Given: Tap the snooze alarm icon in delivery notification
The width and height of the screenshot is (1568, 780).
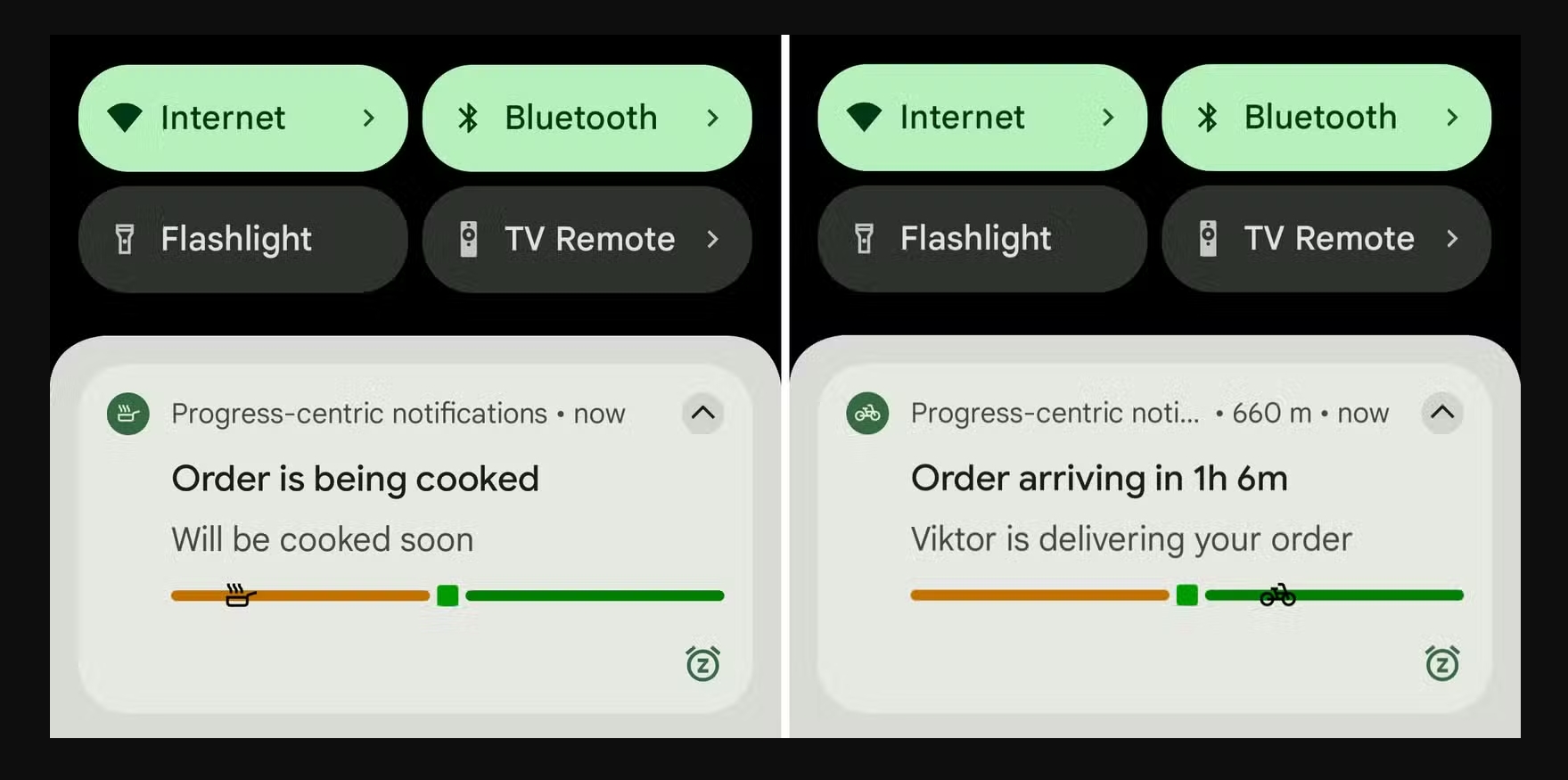Looking at the screenshot, I should 1442,663.
